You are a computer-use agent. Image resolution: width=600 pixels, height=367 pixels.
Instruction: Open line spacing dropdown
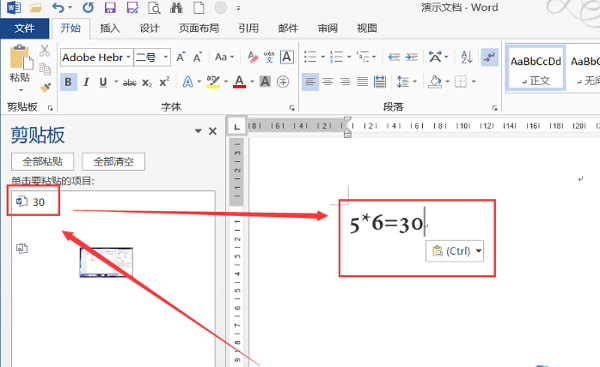pos(415,82)
